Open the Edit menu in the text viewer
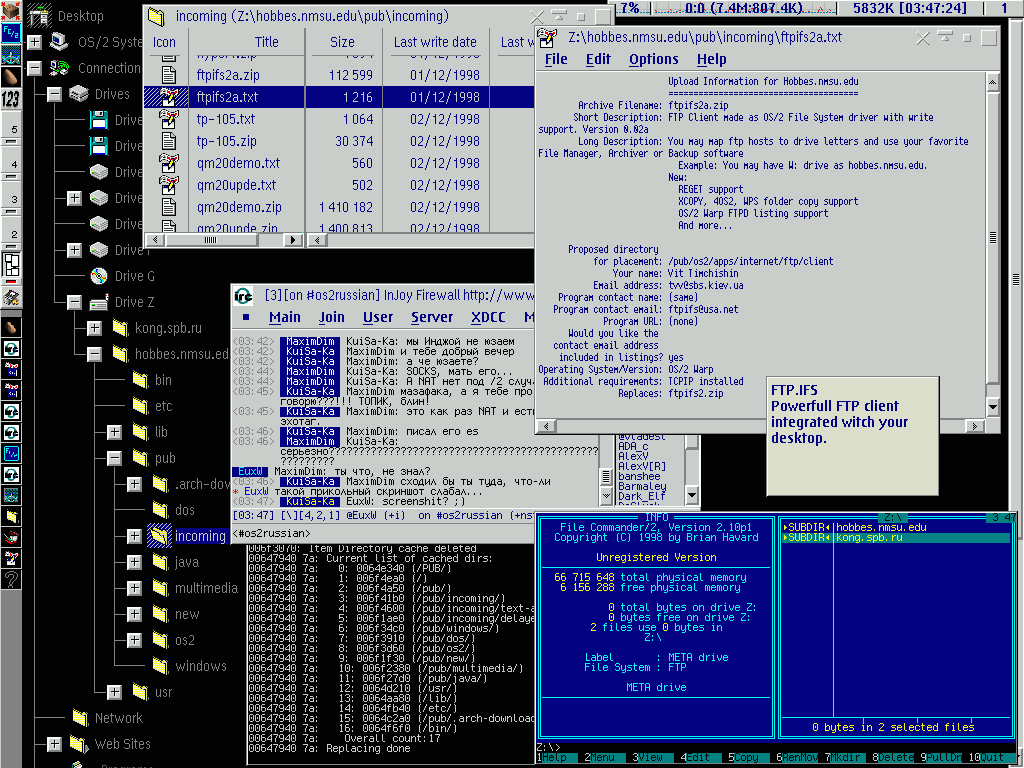The image size is (1024, 768). click(x=598, y=59)
